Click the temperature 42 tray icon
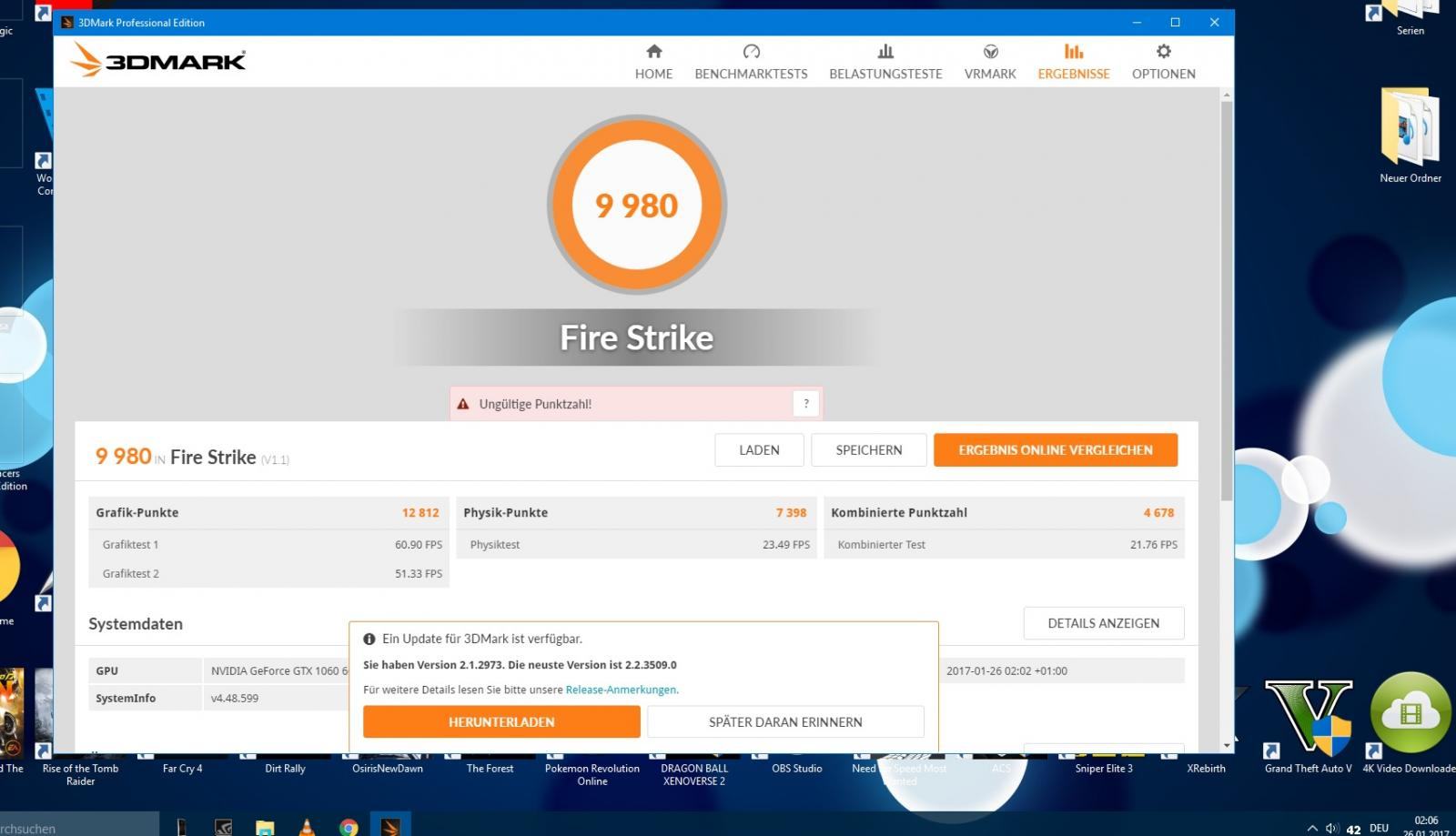The width and height of the screenshot is (1456, 836). click(x=1353, y=829)
